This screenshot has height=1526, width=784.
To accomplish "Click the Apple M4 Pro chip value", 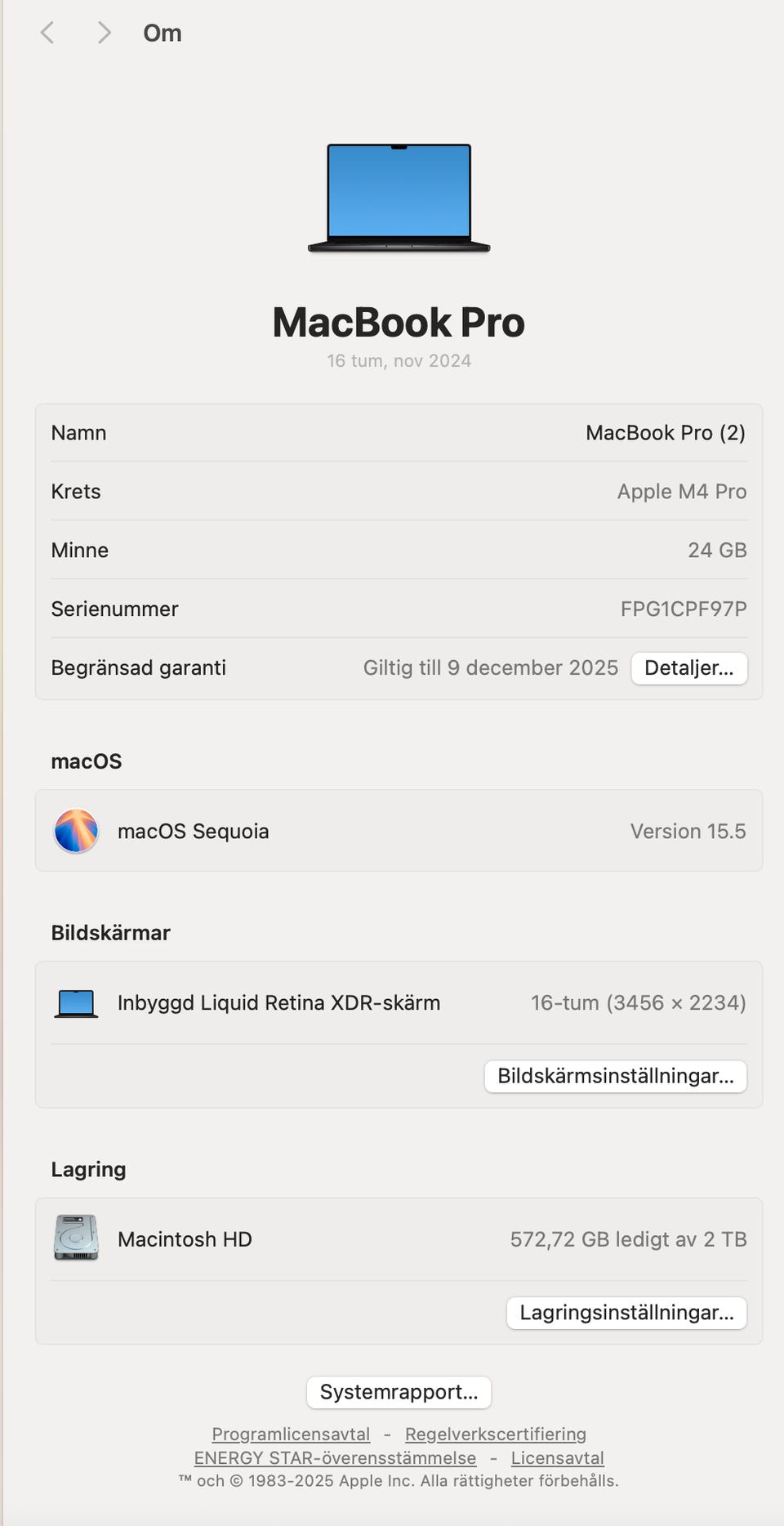I will pyautogui.click(x=682, y=492).
